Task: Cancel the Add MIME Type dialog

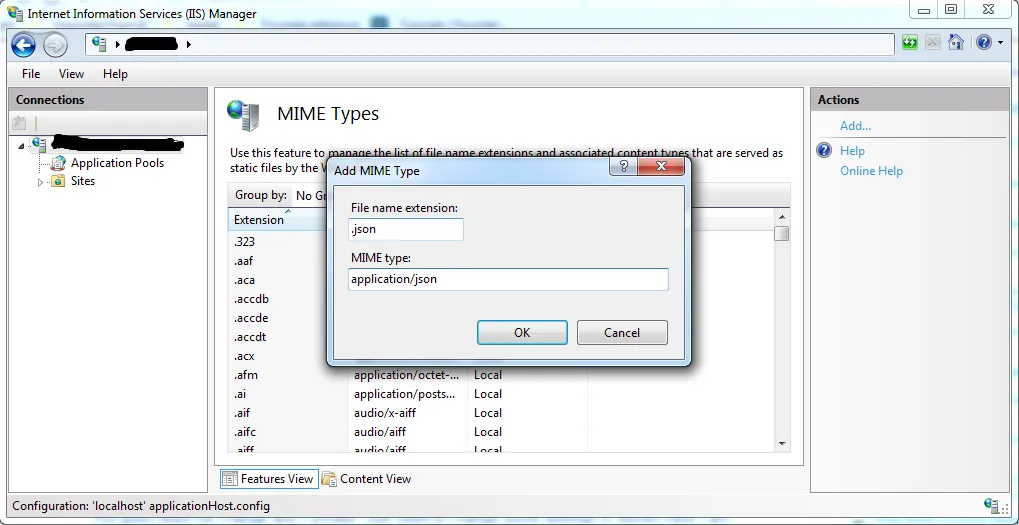Action: point(622,333)
